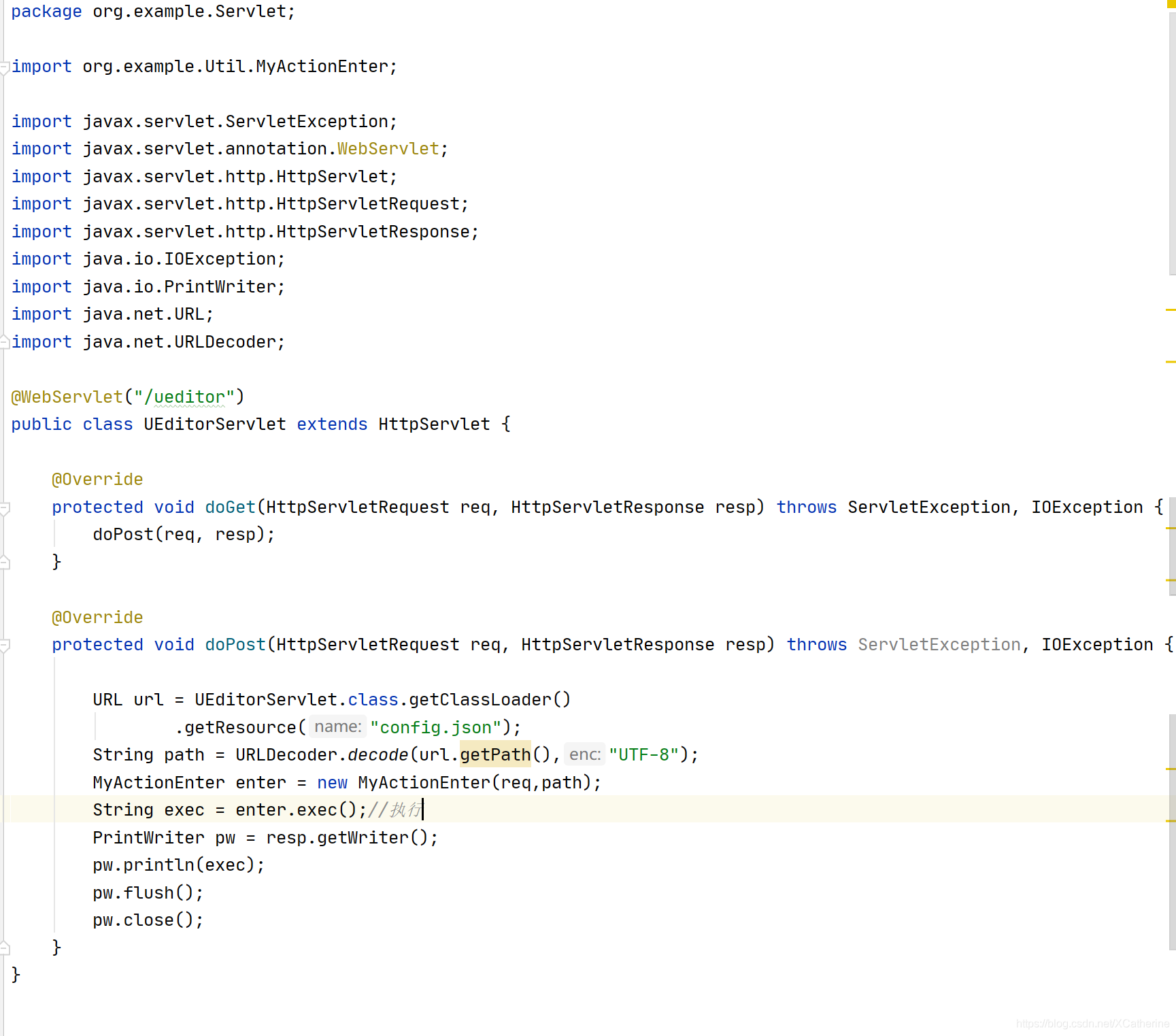
Task: Click enter.exec() call
Action: tap(297, 810)
